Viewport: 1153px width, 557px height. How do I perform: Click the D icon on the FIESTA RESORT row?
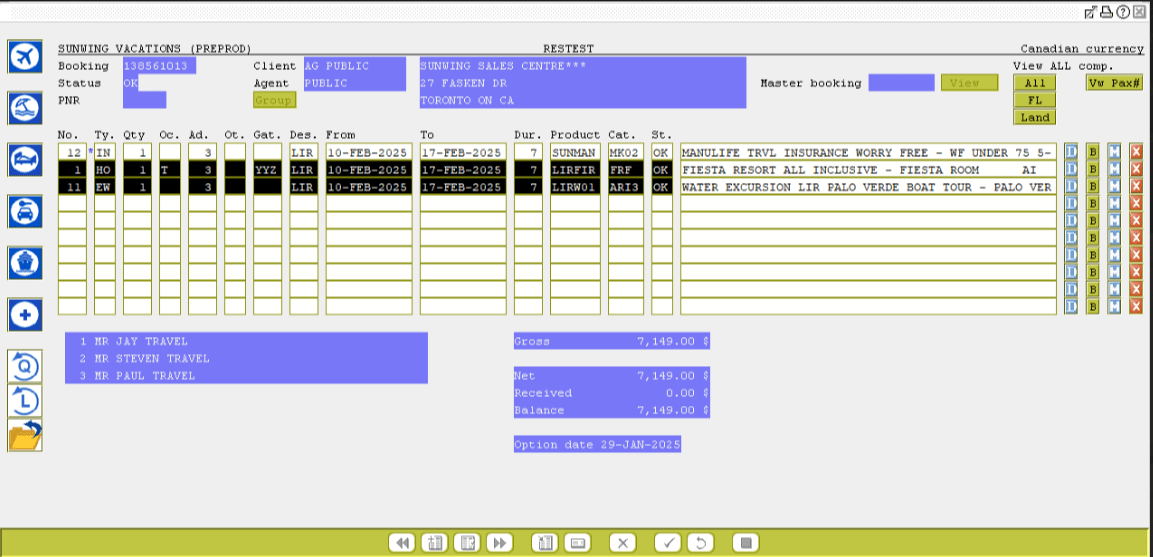click(1071, 169)
